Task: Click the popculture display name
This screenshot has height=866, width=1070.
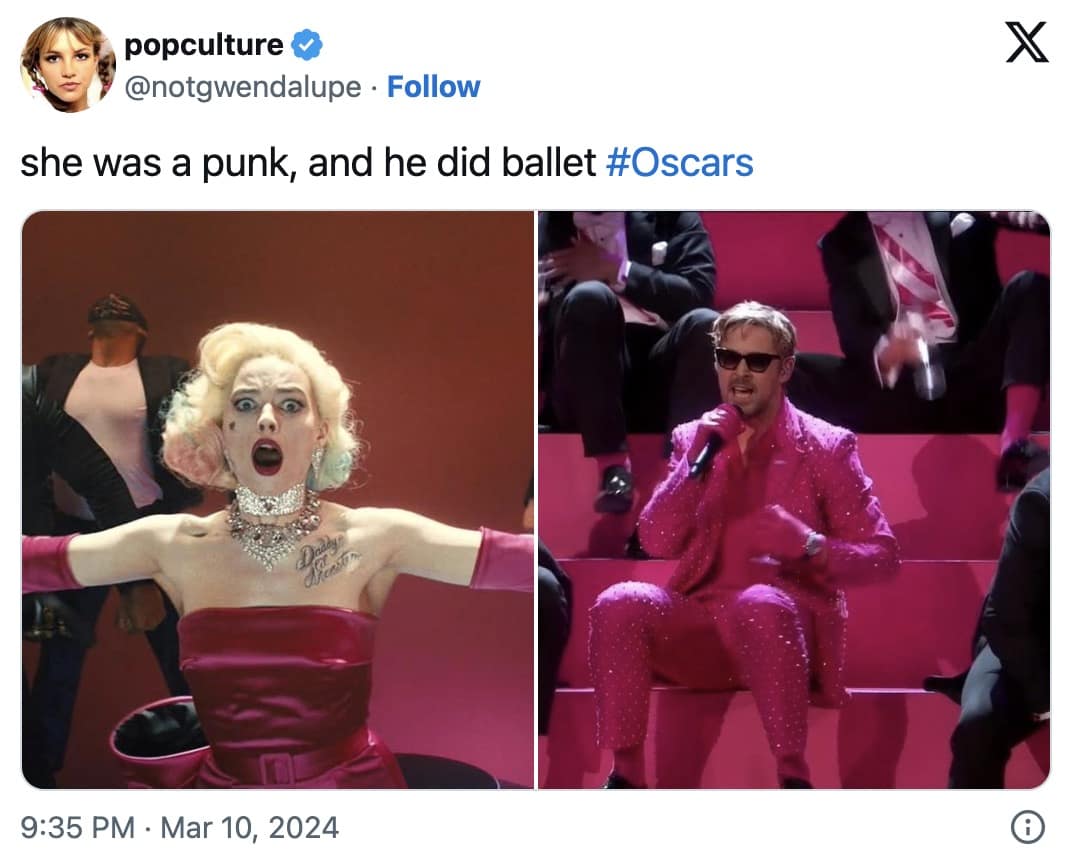Action: pos(204,45)
